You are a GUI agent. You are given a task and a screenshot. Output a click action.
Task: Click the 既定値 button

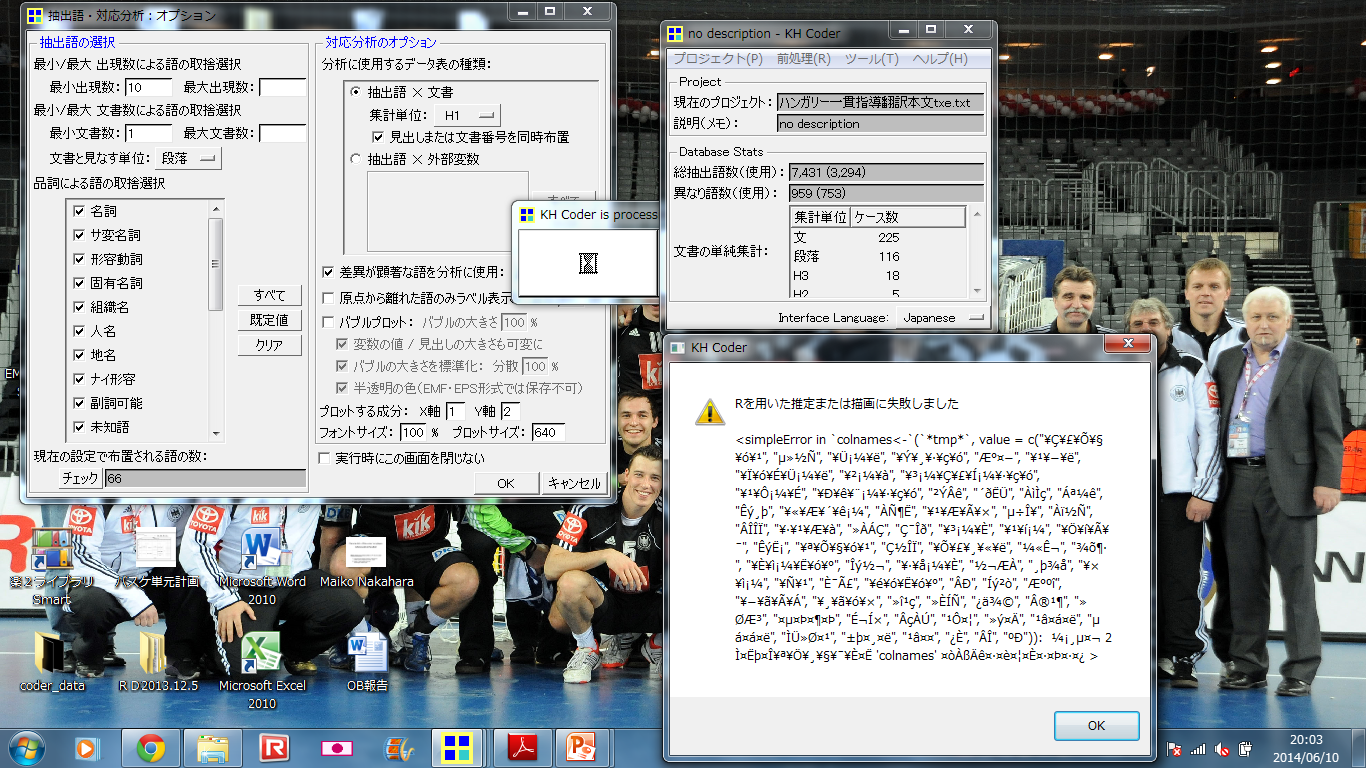[269, 320]
